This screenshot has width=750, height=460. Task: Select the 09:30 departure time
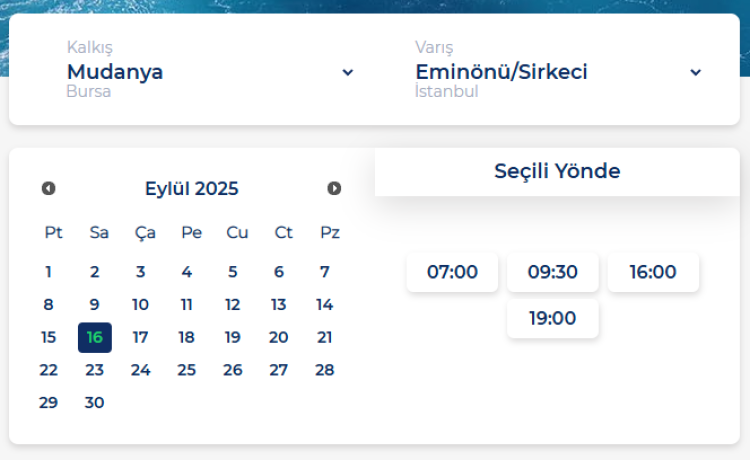pyautogui.click(x=553, y=272)
